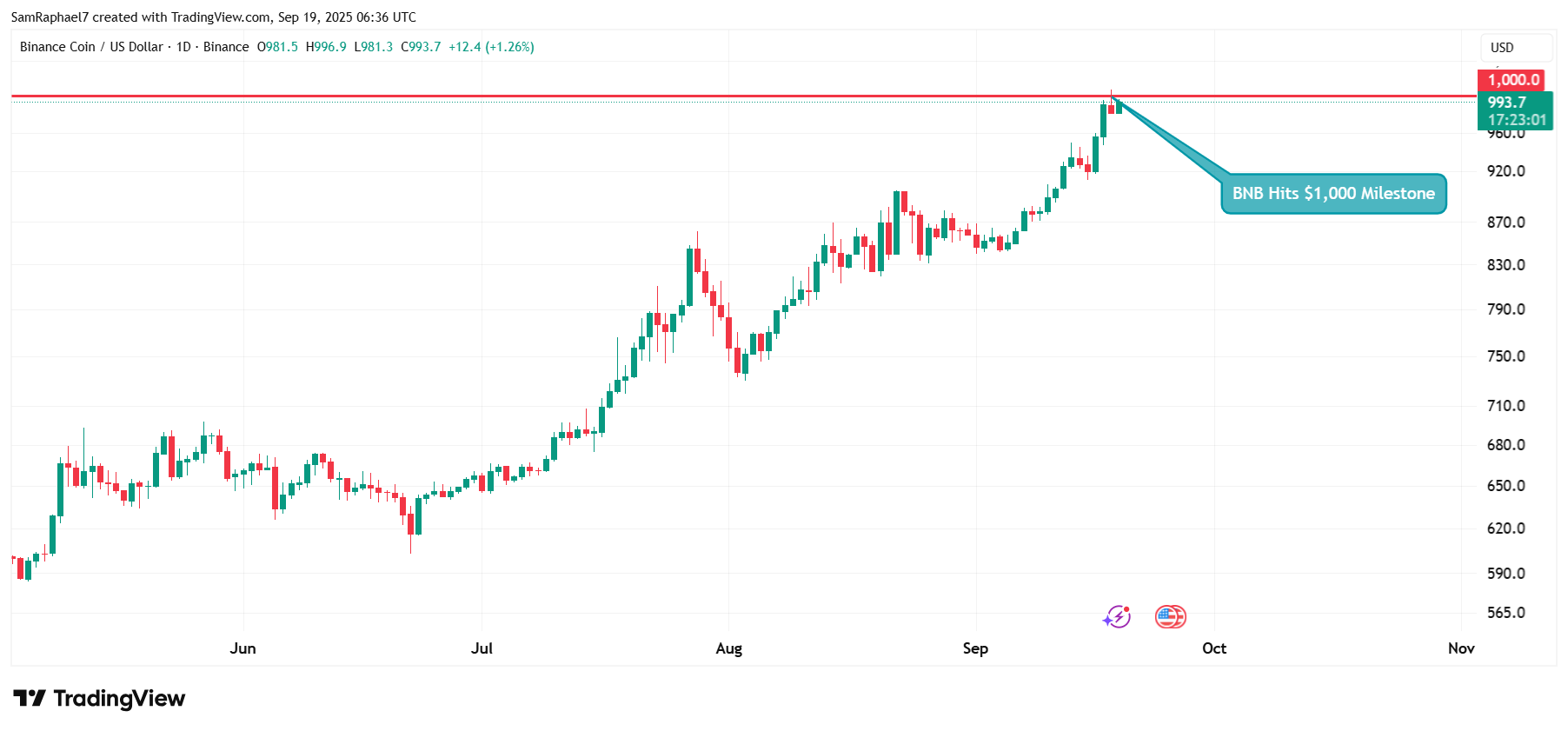Click the +12.4 (+1.26%) change value

[x=491, y=47]
